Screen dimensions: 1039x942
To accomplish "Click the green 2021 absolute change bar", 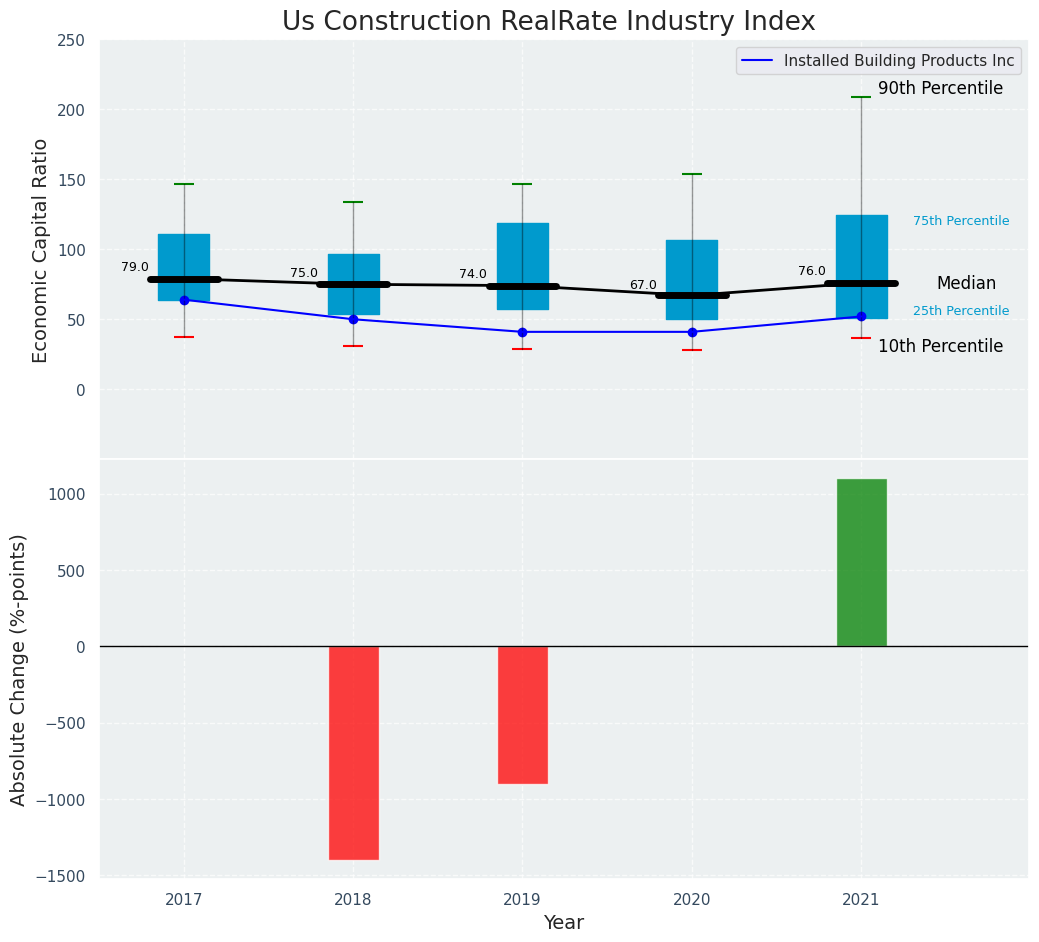I will (x=861, y=562).
